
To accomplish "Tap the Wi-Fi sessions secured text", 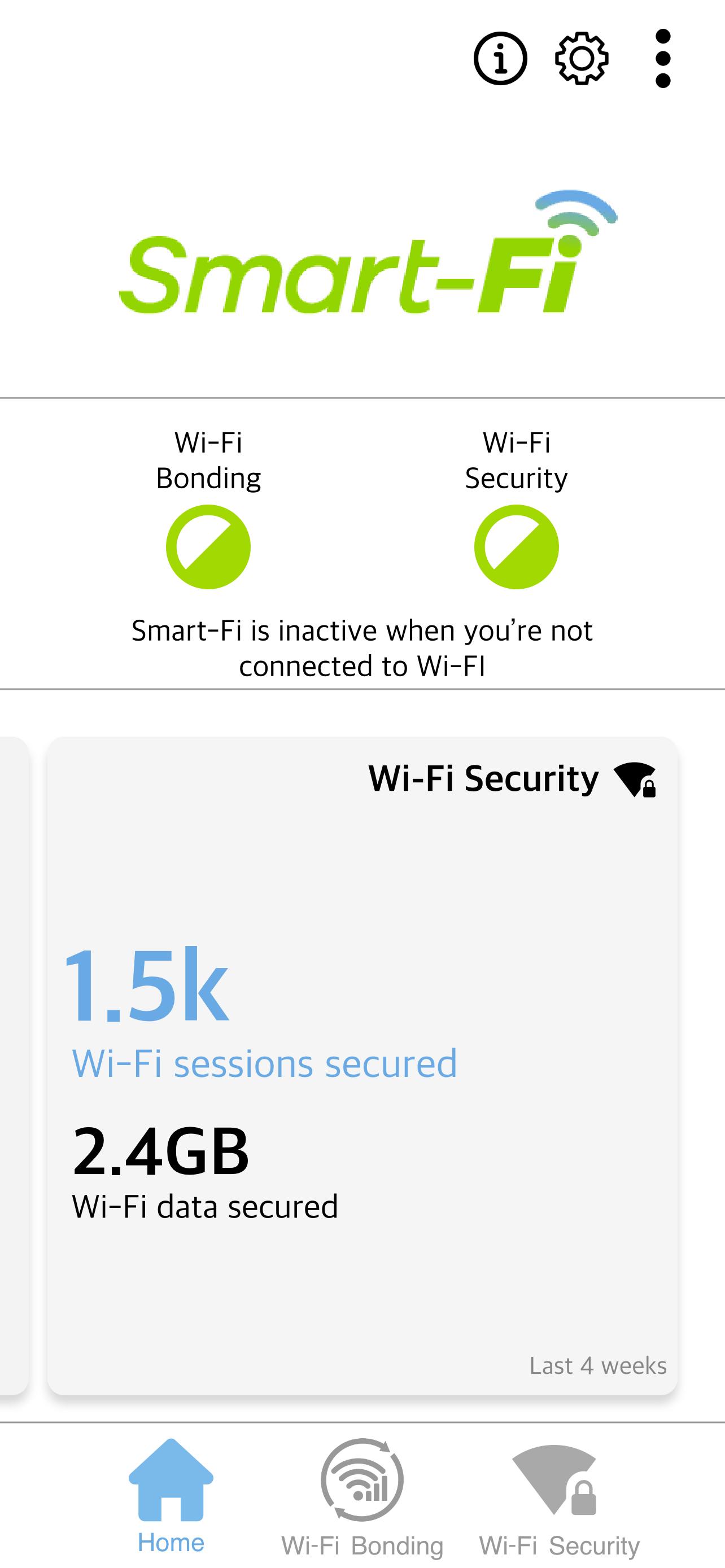I will (x=264, y=1063).
